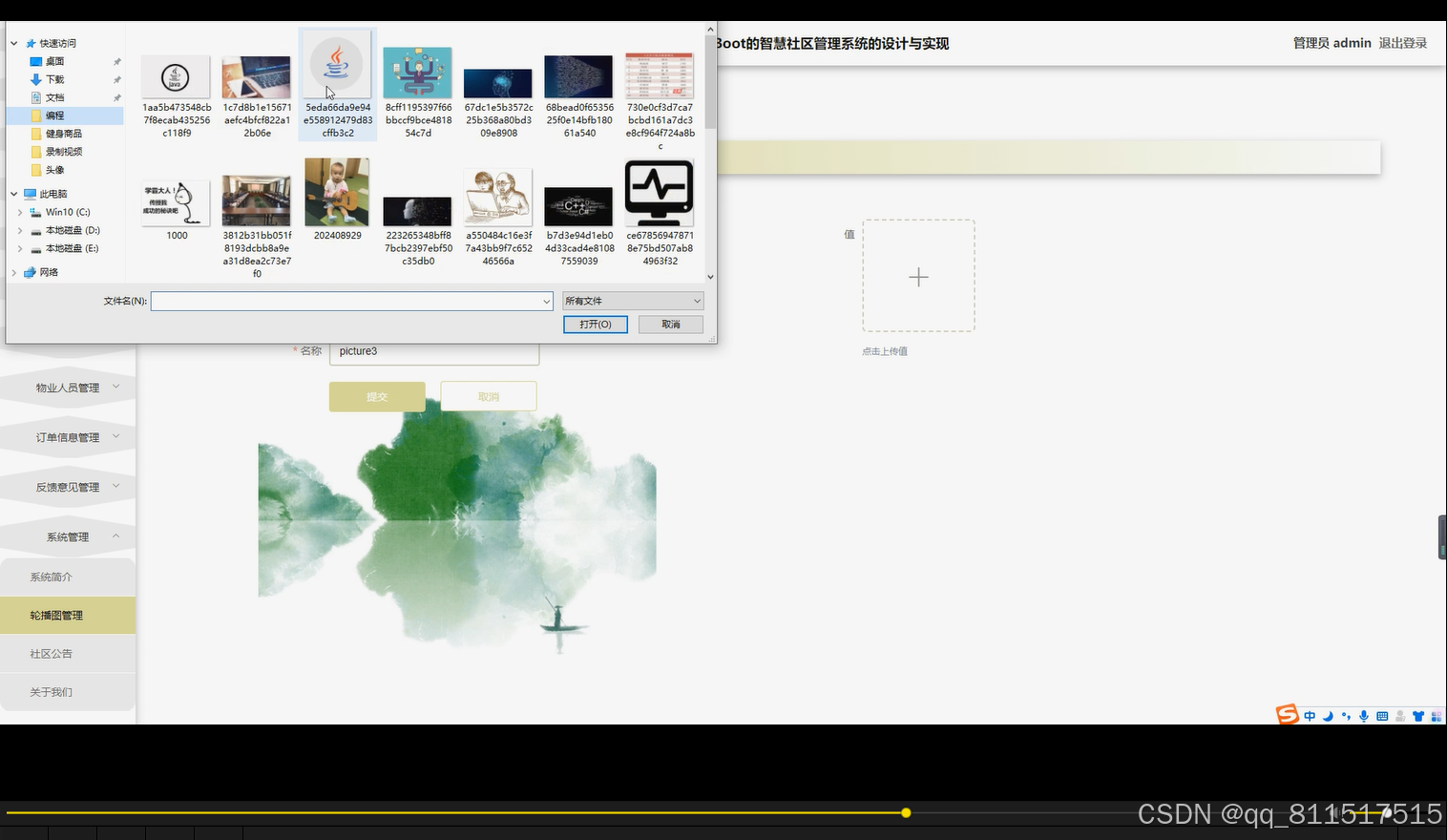Open the 头像 folder icon
The width and height of the screenshot is (1447, 840).
pos(35,169)
